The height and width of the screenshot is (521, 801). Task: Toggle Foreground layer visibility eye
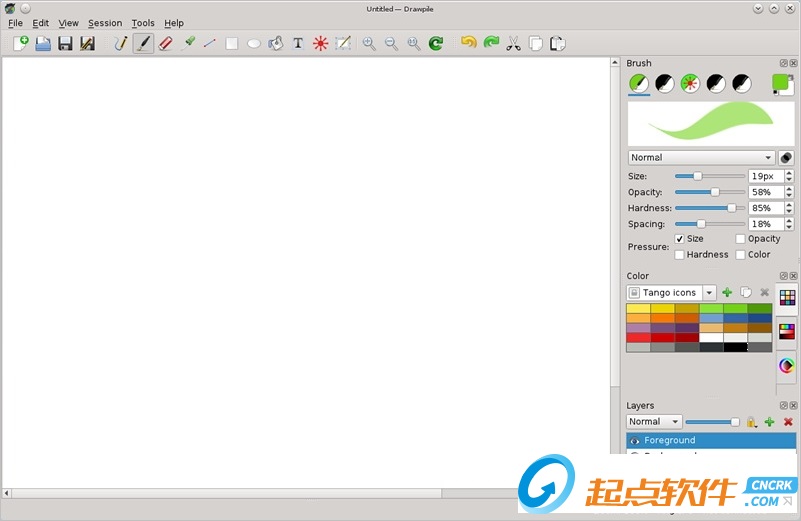point(635,441)
